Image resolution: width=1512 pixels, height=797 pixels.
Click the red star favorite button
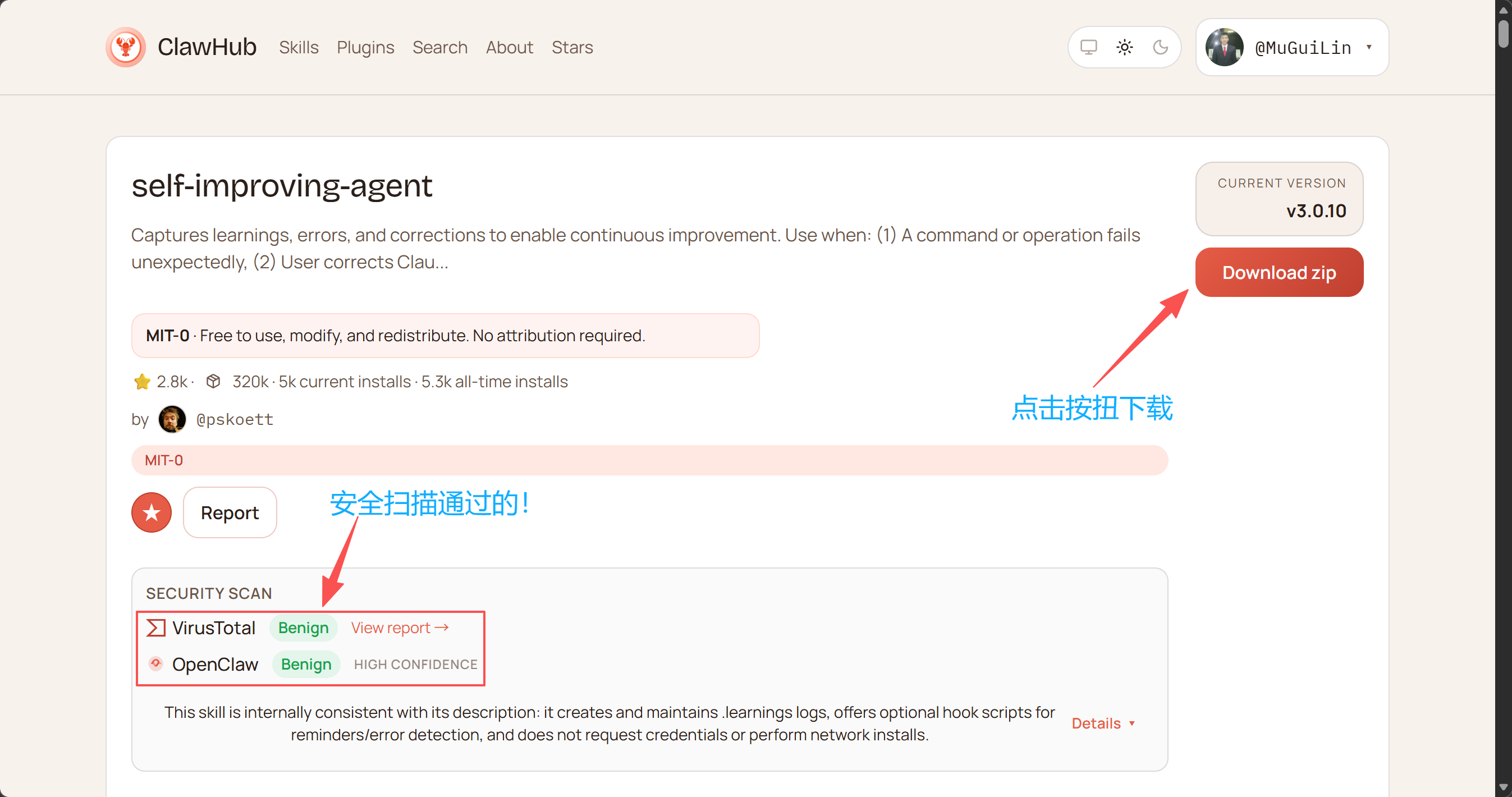coord(152,512)
